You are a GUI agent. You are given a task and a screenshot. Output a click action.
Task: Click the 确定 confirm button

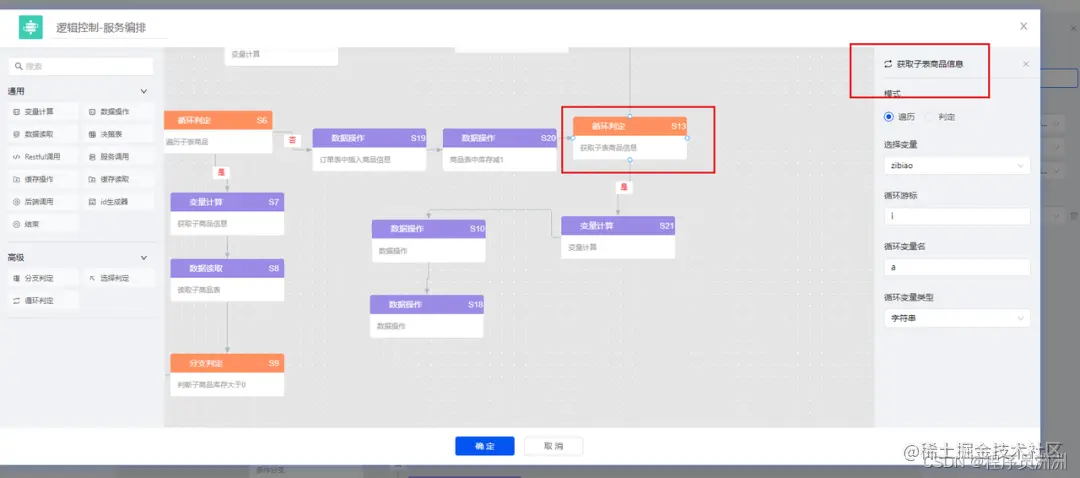coord(485,446)
